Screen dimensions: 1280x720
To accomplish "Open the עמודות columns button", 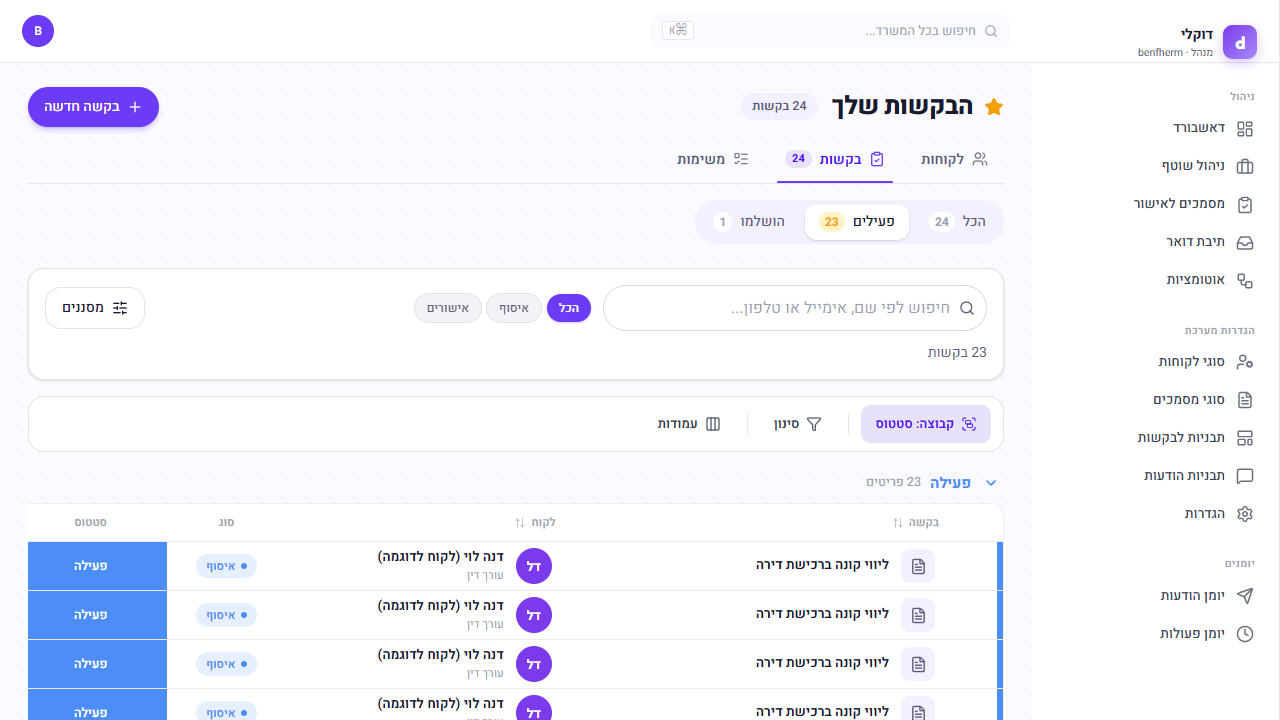I will click(x=689, y=424).
